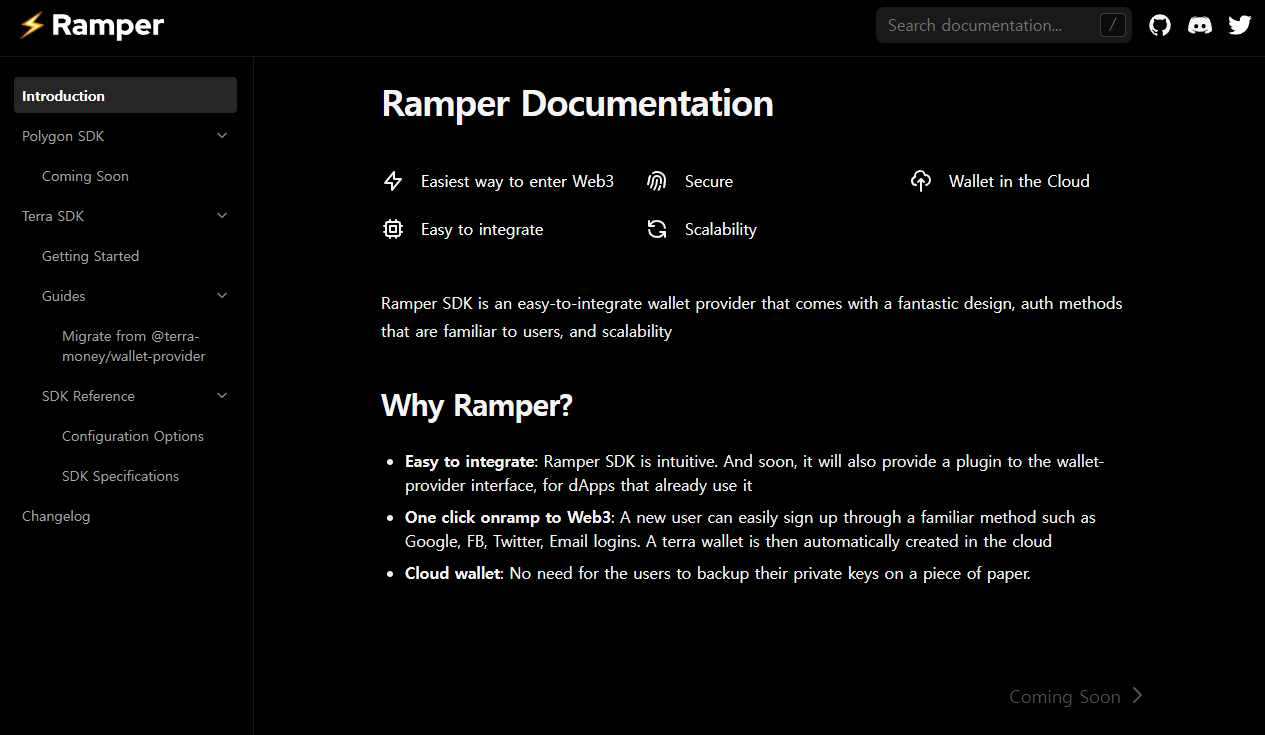Click the lightning icon beside Easiest way
1265x735 pixels.
pos(393,181)
